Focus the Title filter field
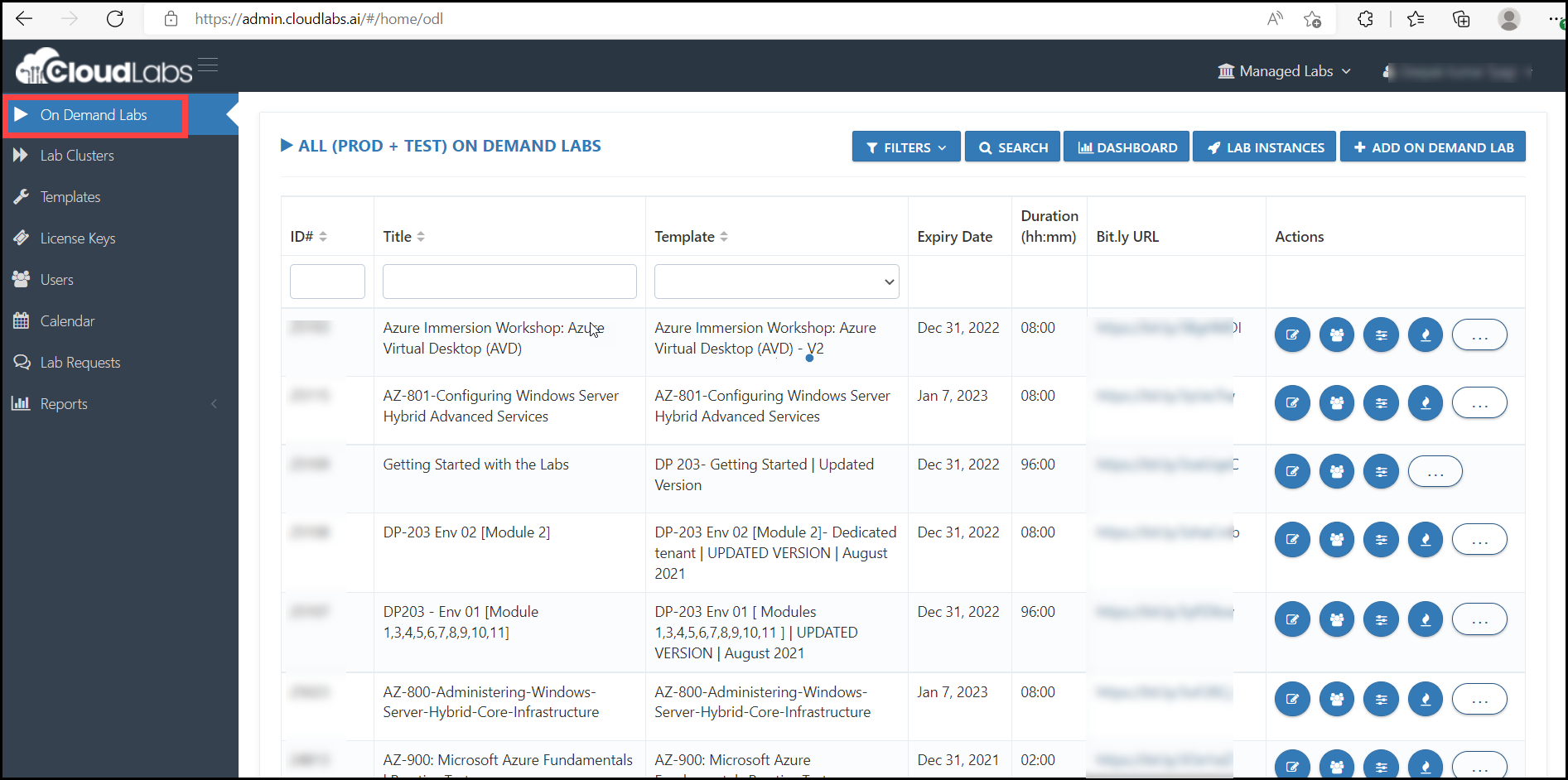The height and width of the screenshot is (780, 1568). 509,282
